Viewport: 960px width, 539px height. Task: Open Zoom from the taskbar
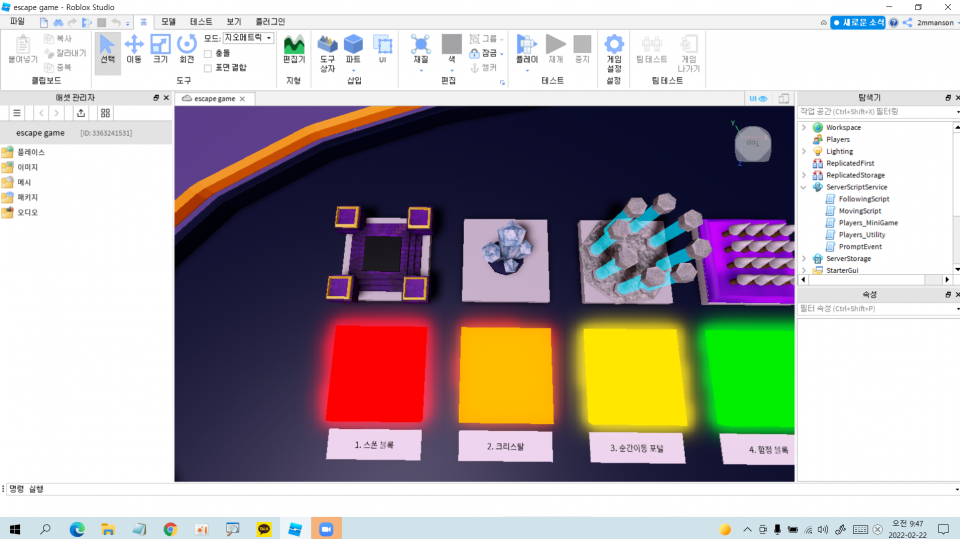(326, 529)
